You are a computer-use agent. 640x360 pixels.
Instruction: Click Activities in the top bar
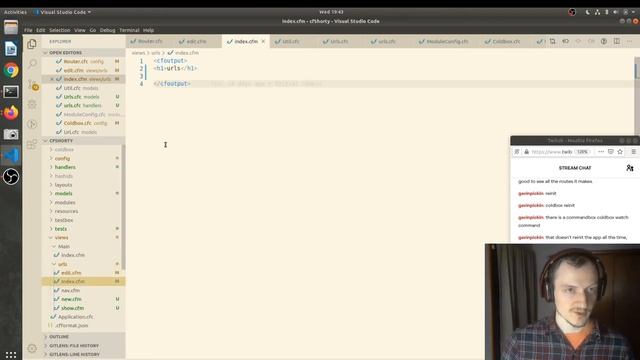point(15,12)
